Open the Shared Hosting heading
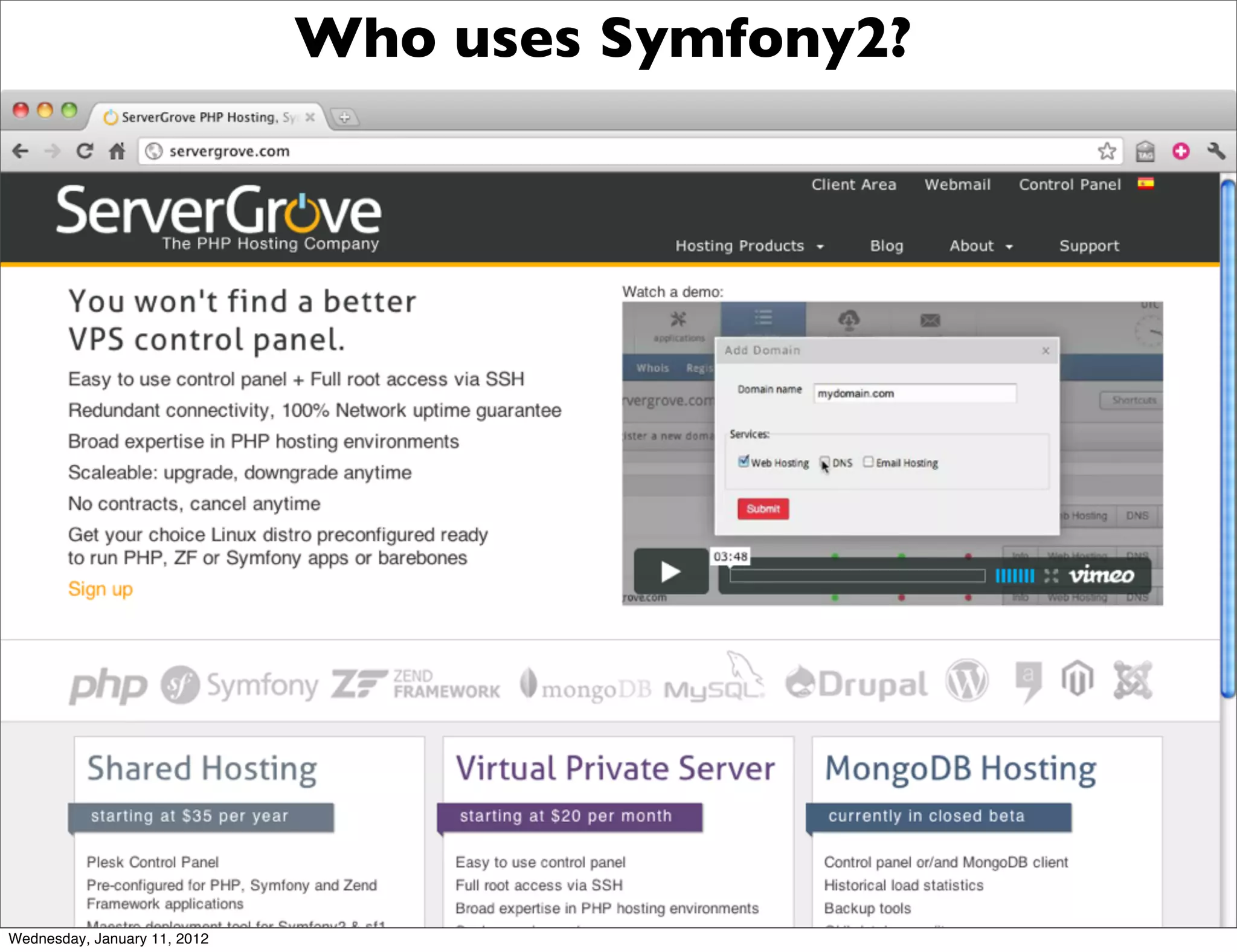1237x952 pixels. 202,770
